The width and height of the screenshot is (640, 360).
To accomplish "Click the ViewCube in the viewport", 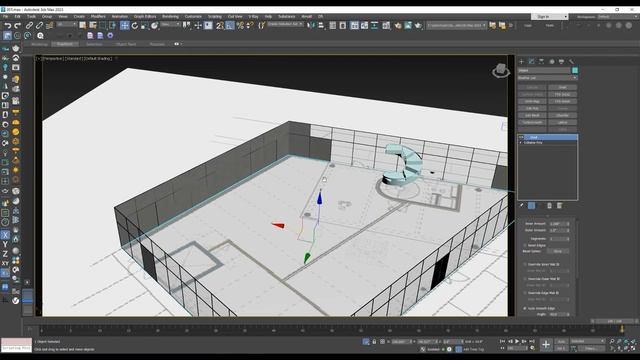I will click(x=501, y=71).
